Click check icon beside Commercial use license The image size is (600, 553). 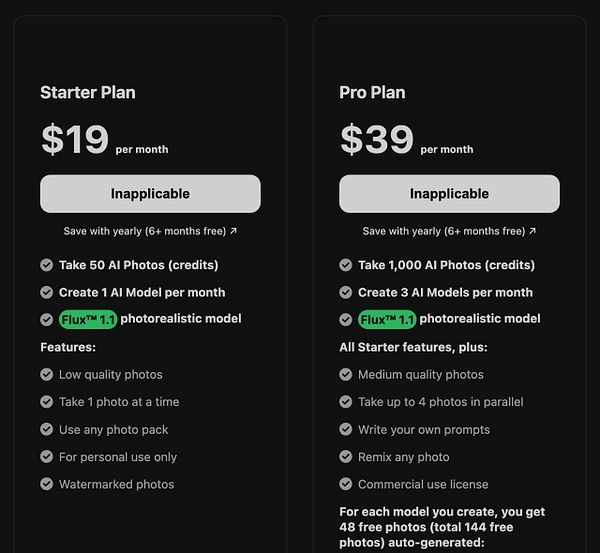tap(346, 484)
